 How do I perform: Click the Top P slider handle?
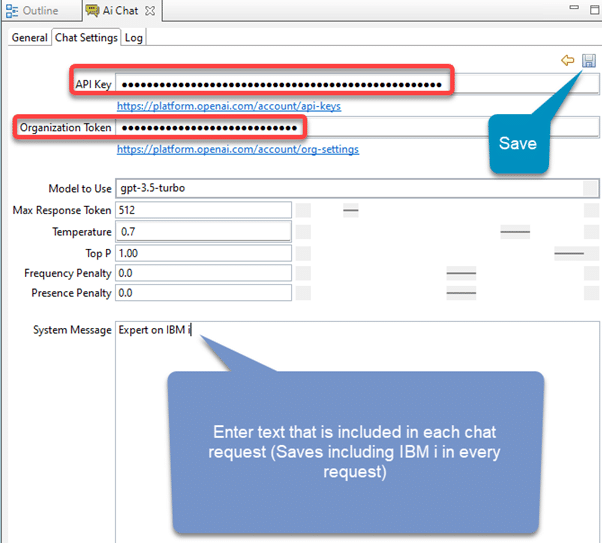[x=569, y=254]
